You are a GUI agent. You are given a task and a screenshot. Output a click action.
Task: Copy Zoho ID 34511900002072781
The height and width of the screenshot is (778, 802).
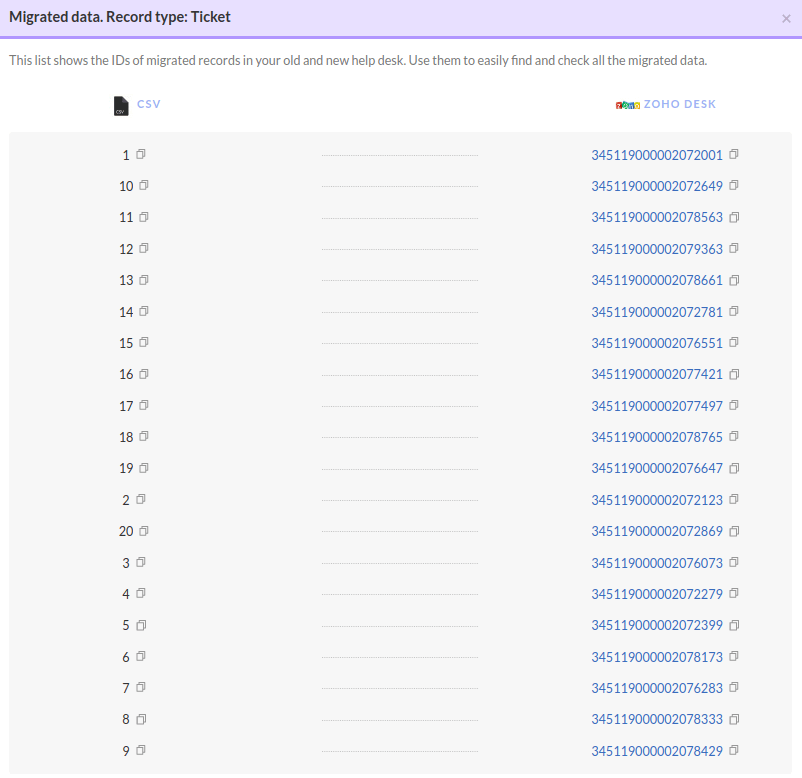[x=734, y=311]
